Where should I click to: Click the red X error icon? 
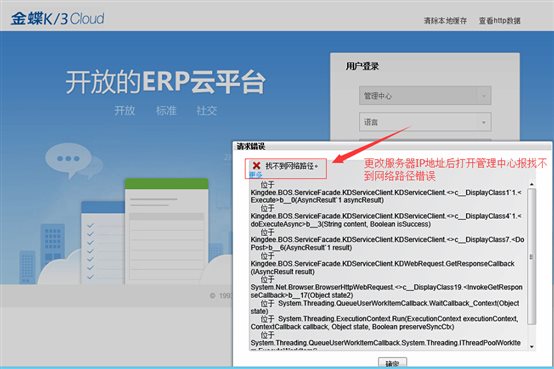pos(257,165)
